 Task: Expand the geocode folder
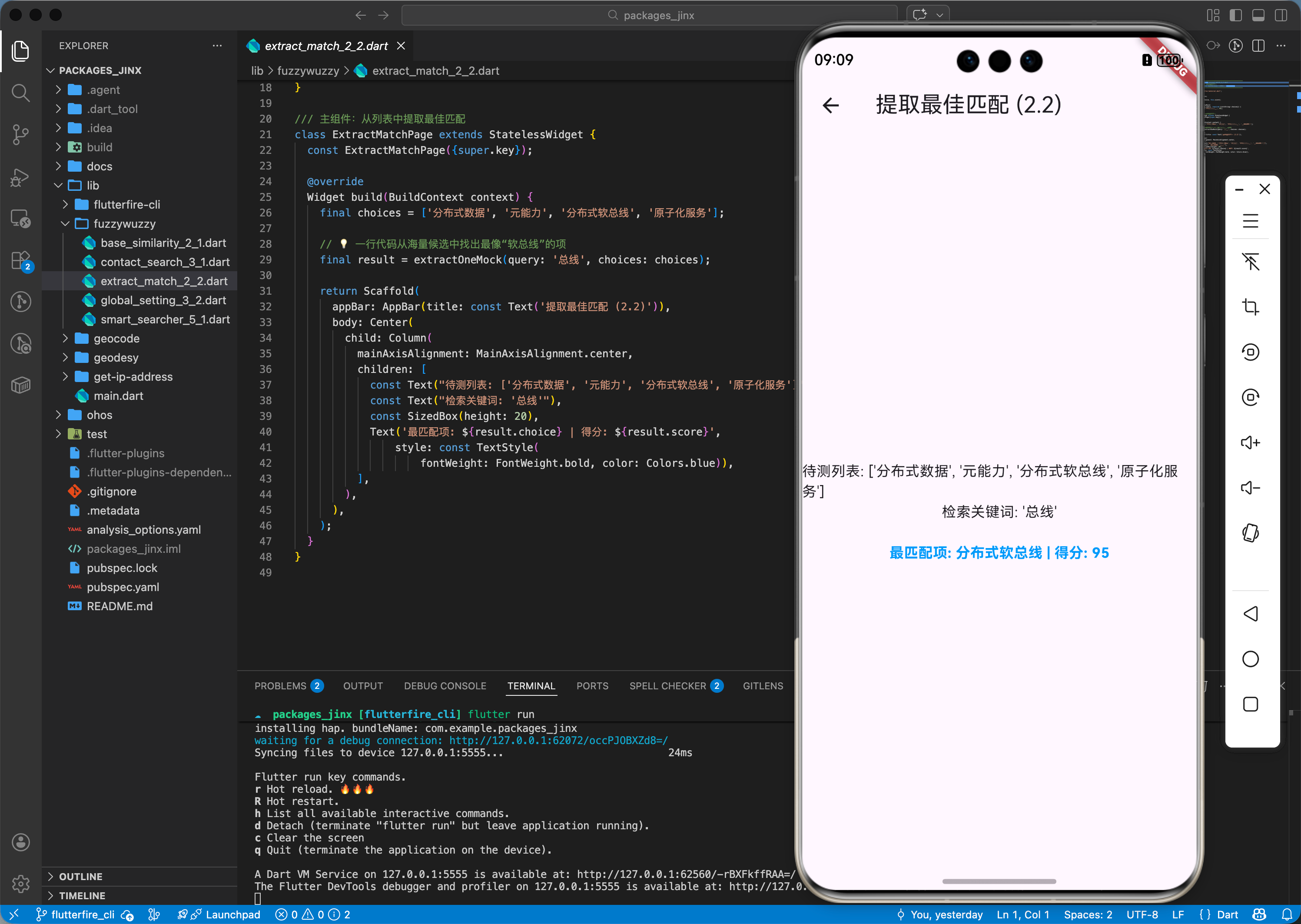point(116,339)
